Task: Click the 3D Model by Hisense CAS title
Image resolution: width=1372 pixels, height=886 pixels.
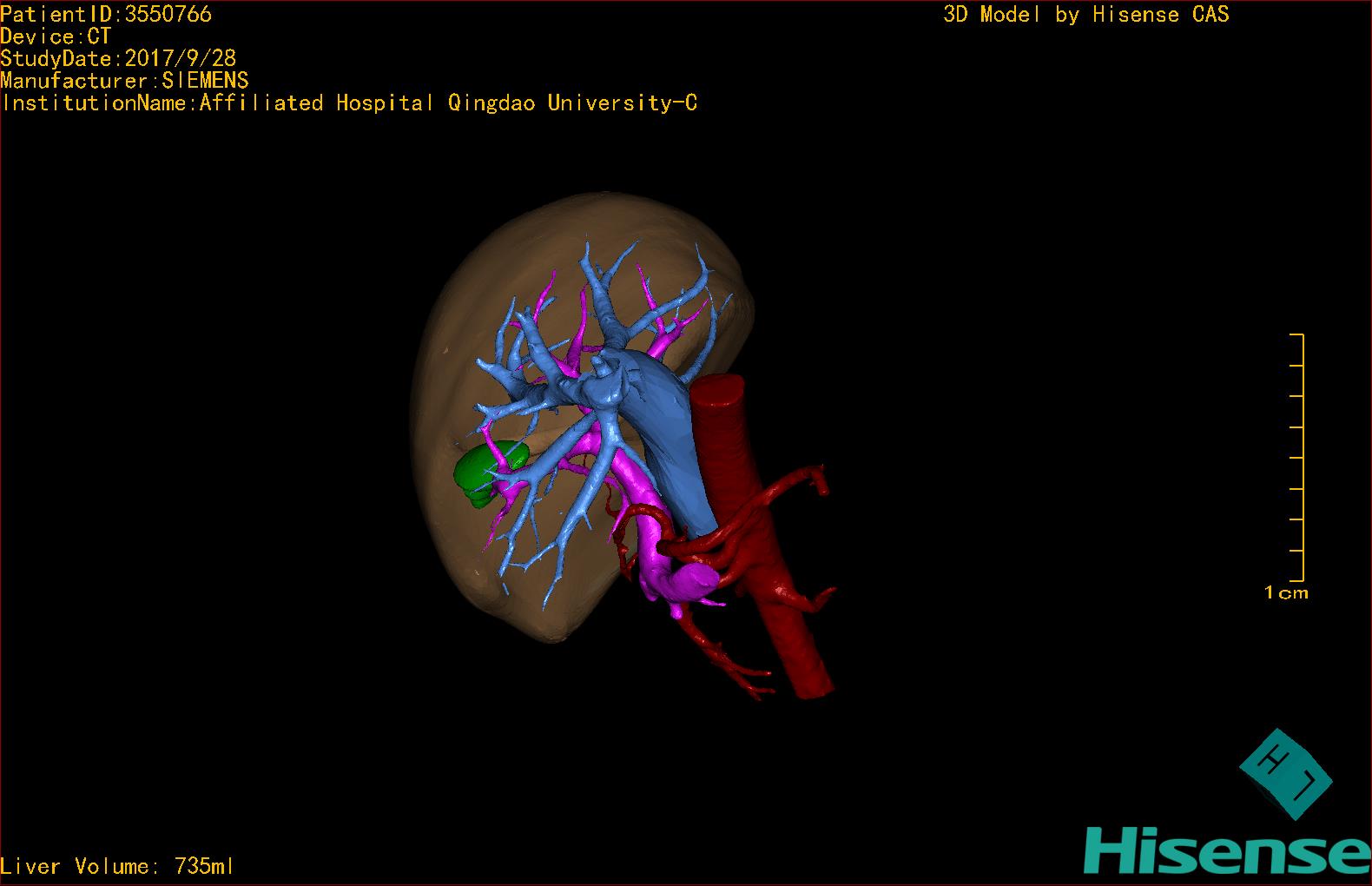Action: 1086,14
